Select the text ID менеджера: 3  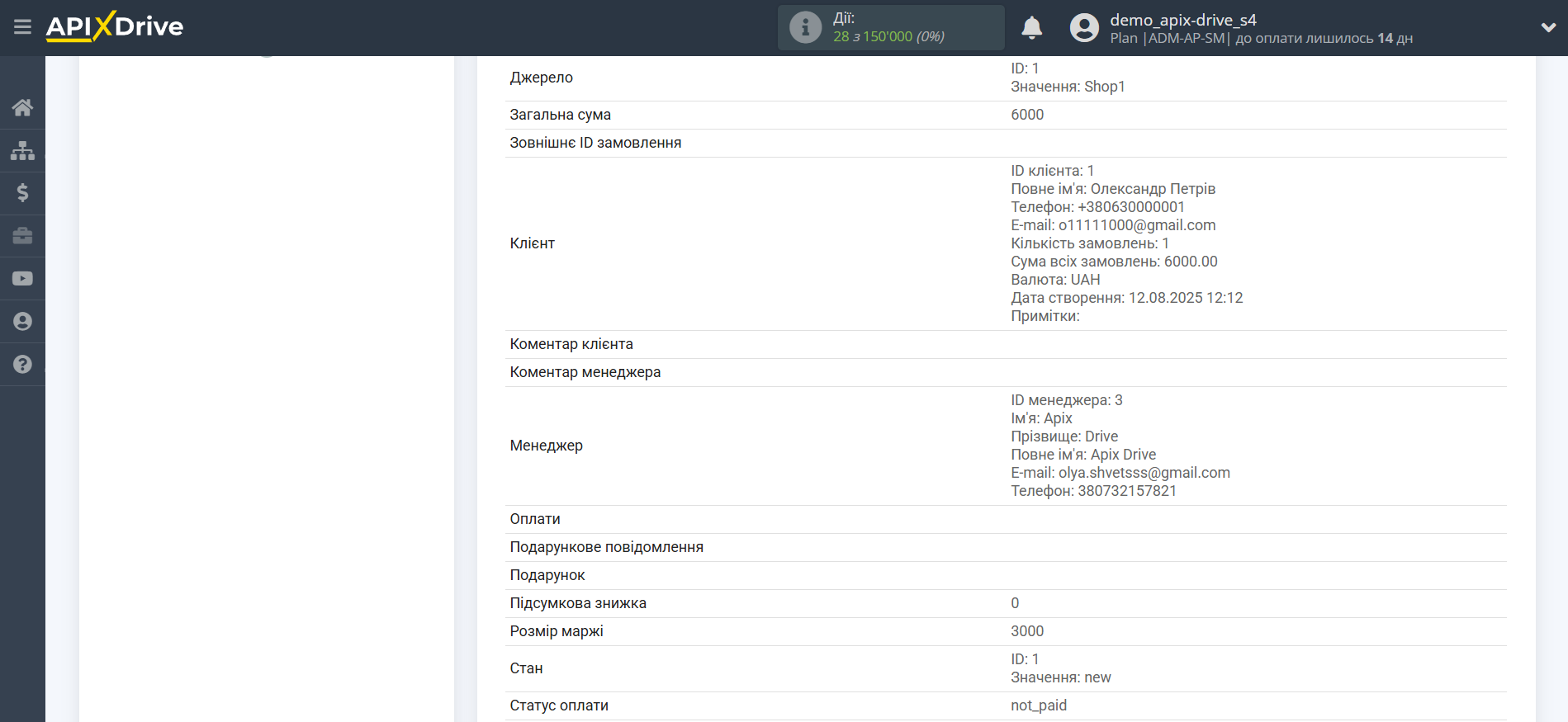(x=1067, y=400)
